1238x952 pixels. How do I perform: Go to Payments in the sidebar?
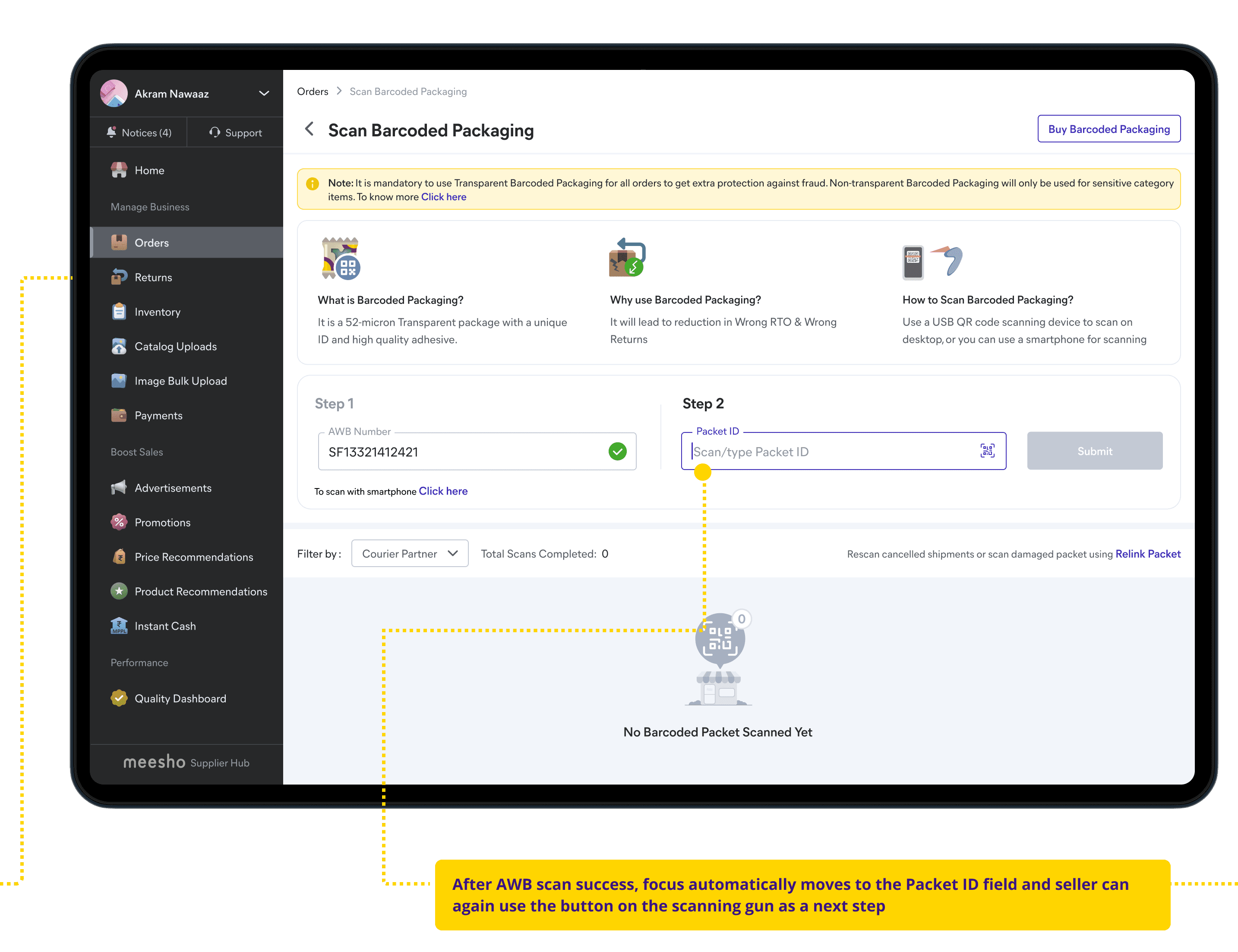[158, 415]
